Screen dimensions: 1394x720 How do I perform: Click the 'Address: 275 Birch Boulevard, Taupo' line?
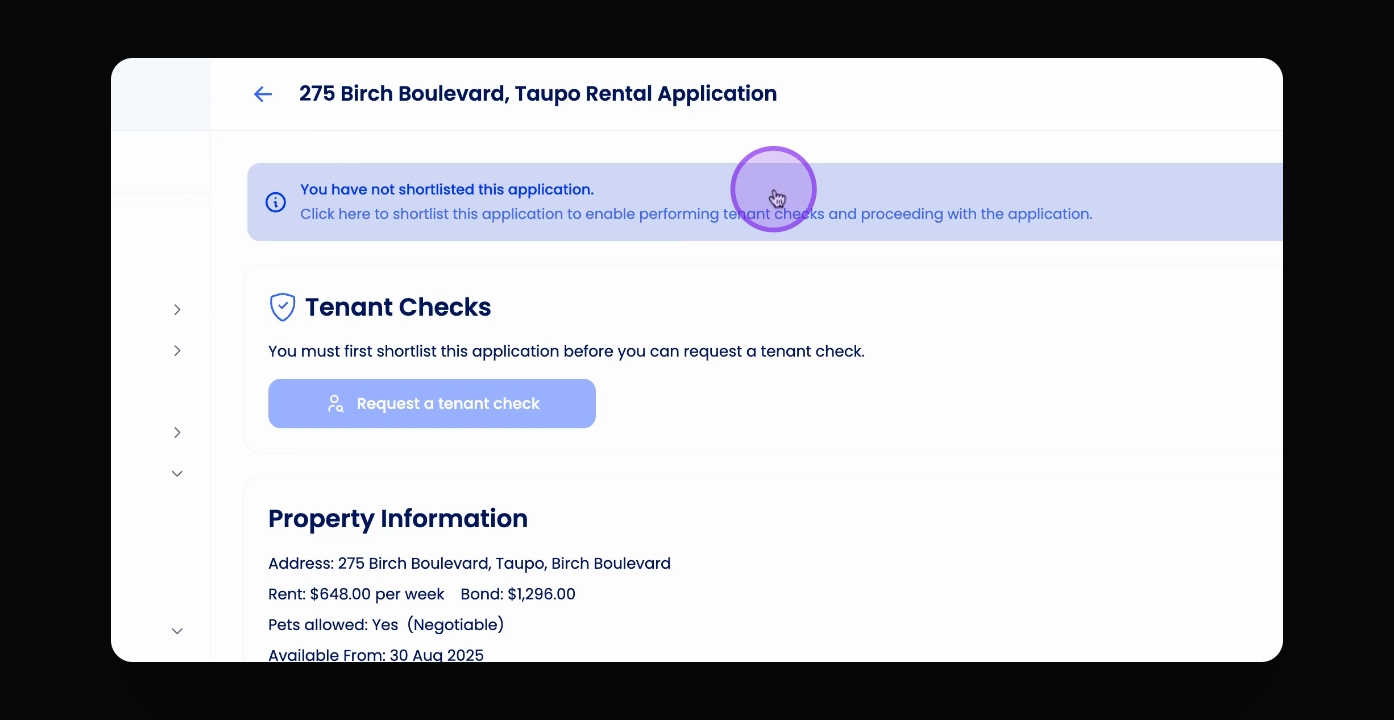tap(469, 564)
